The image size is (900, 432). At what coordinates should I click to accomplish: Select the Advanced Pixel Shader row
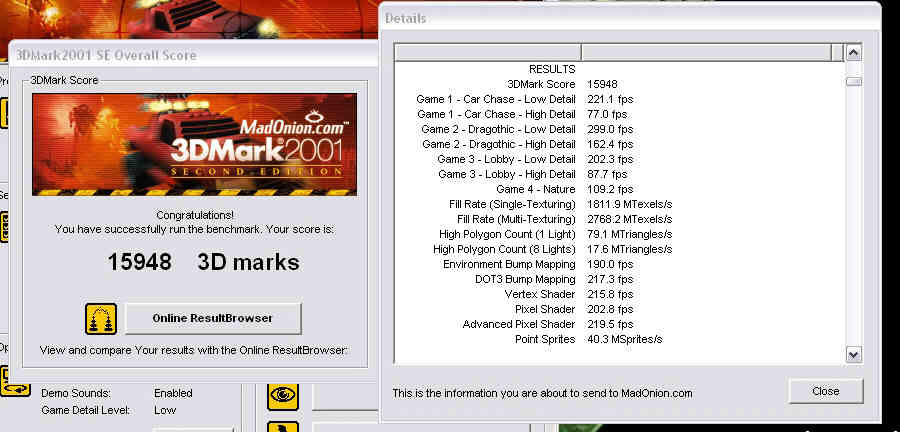click(619, 324)
